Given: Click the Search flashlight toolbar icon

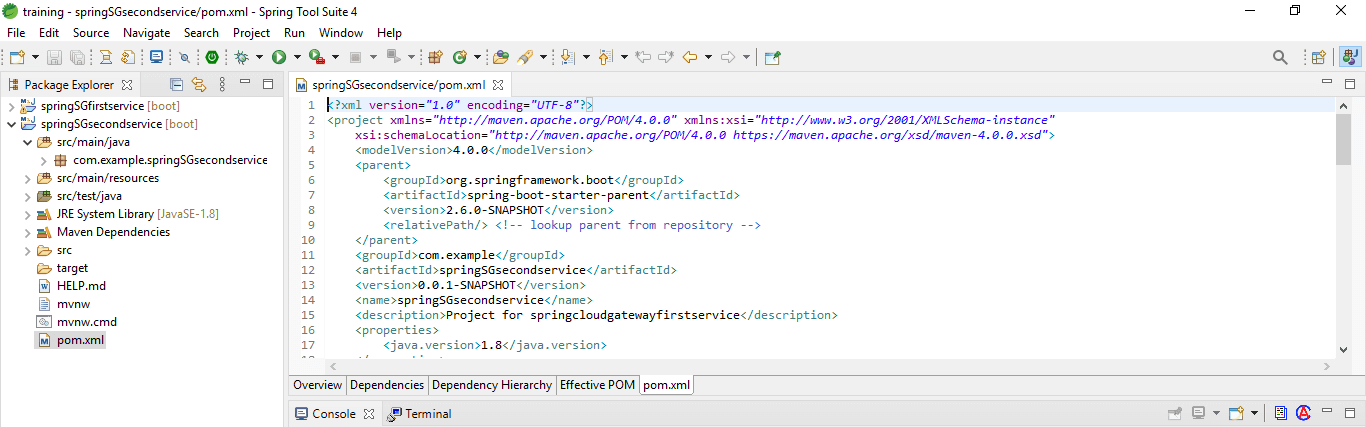Looking at the screenshot, I should [525, 58].
